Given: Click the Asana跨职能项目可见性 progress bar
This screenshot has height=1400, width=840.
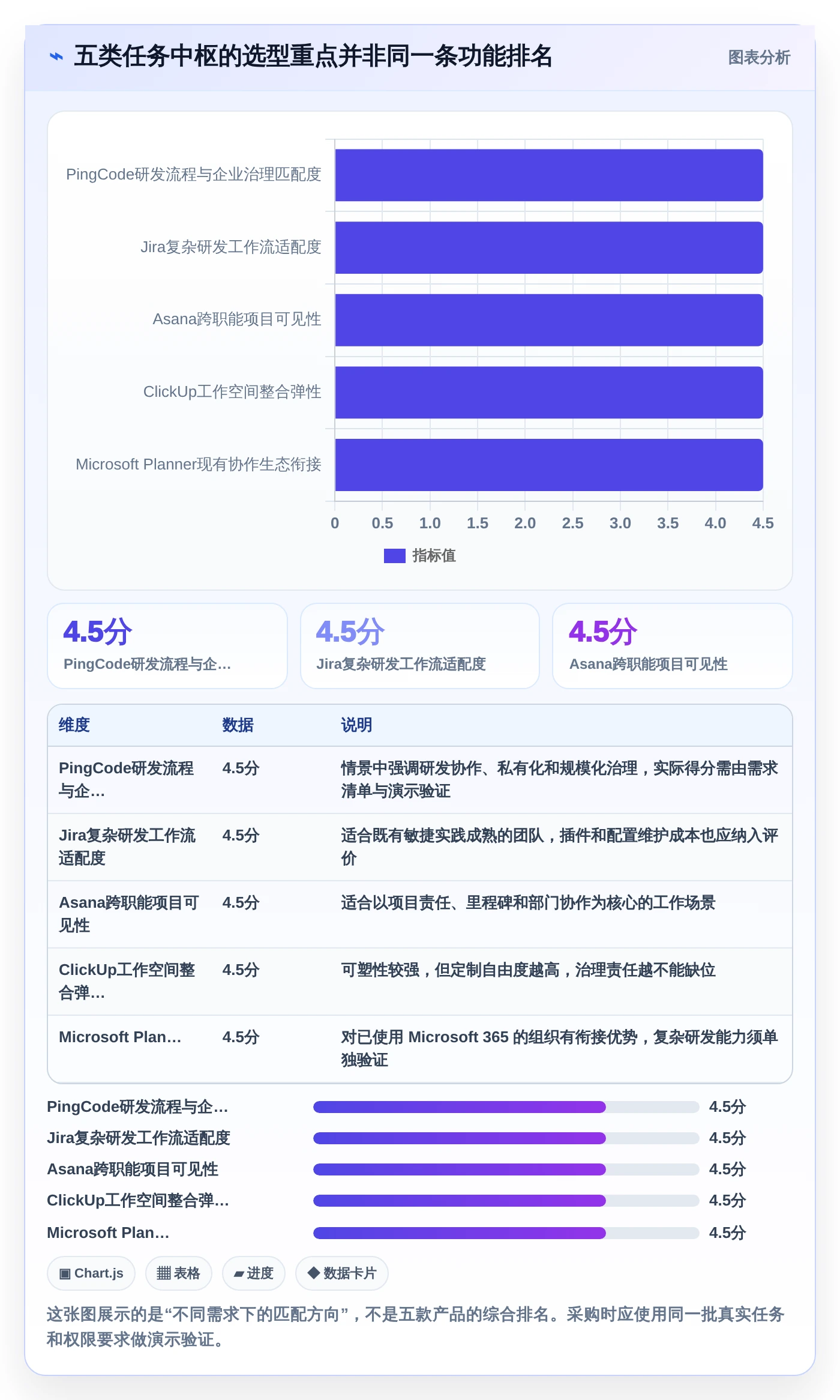Looking at the screenshot, I should [506, 1169].
